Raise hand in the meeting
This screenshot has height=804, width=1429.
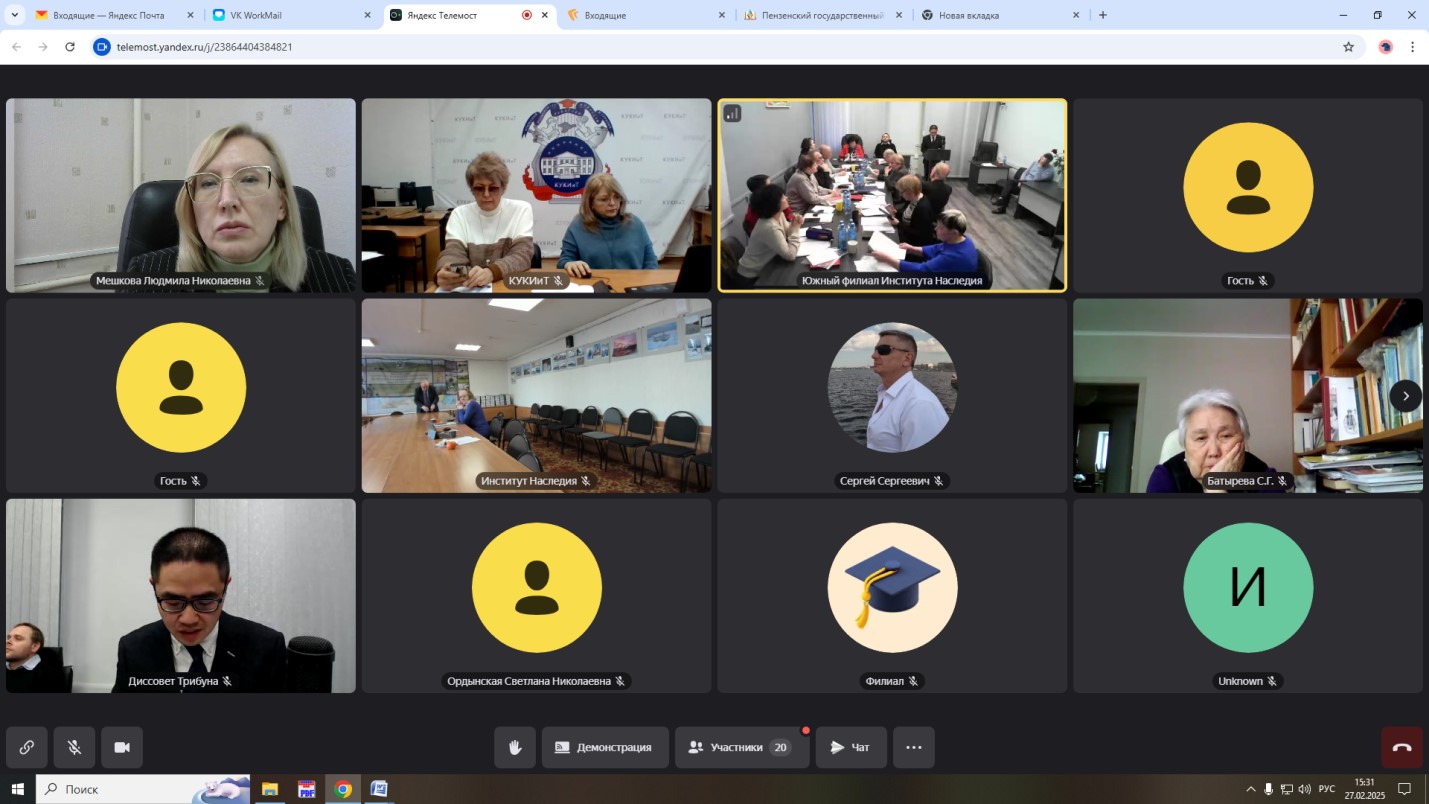[515, 747]
